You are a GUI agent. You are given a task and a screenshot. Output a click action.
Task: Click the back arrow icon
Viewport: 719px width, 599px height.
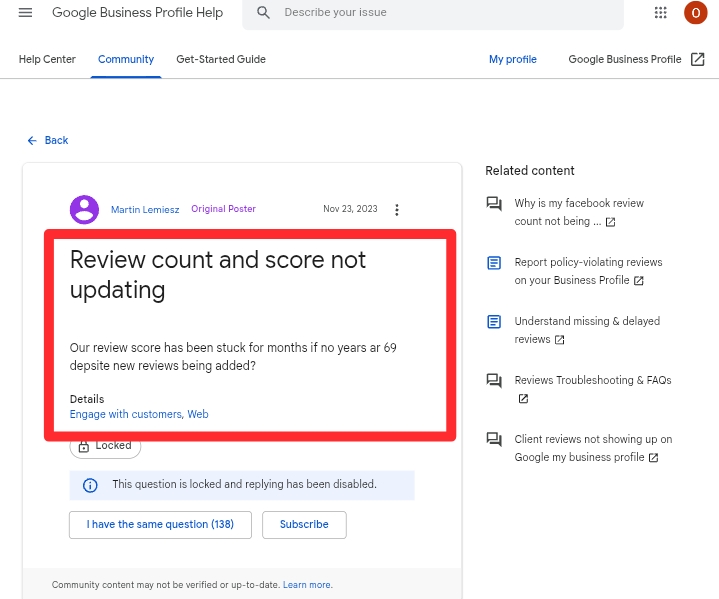click(32, 140)
